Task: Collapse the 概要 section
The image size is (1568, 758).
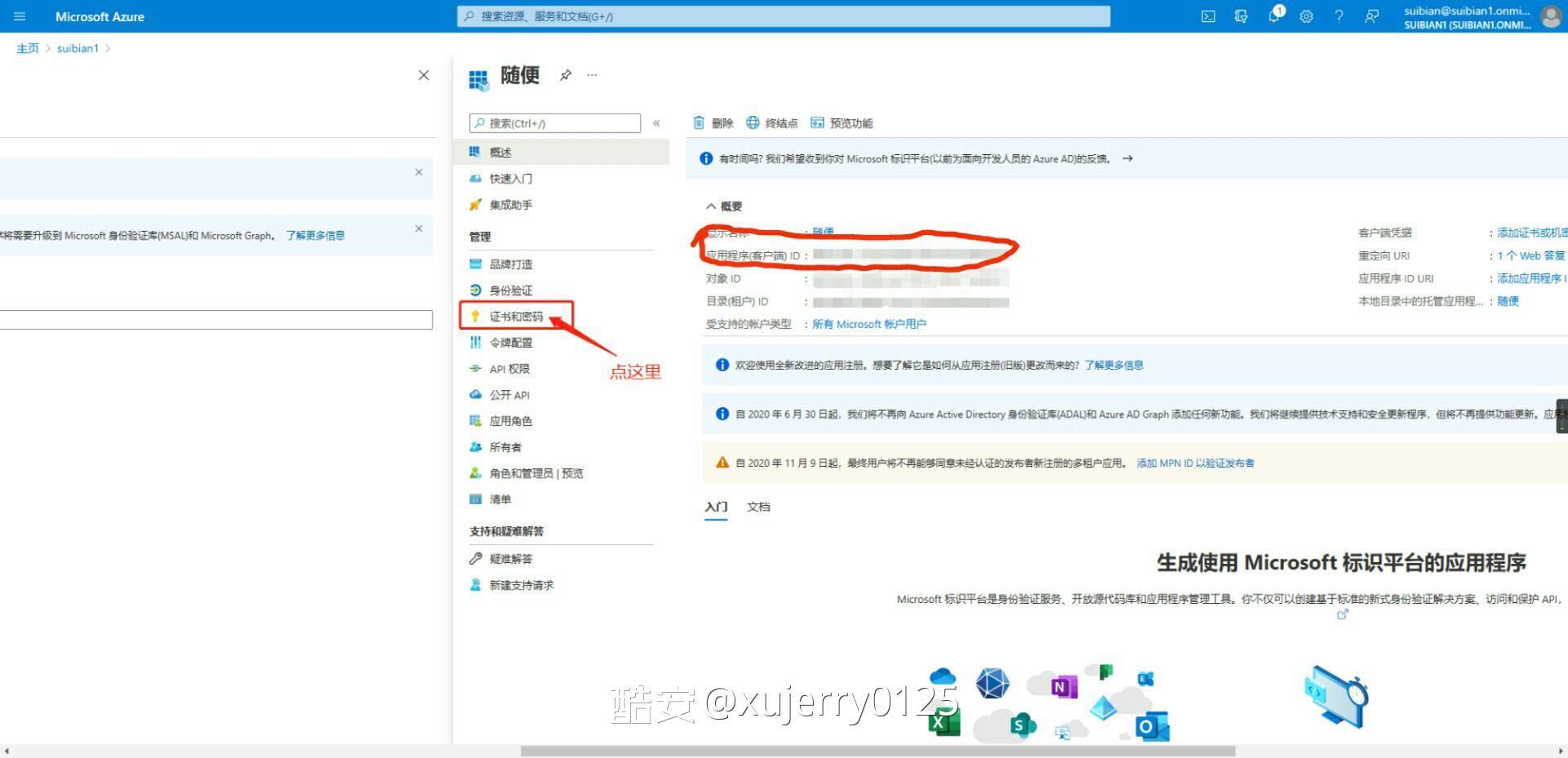Action: (x=712, y=206)
